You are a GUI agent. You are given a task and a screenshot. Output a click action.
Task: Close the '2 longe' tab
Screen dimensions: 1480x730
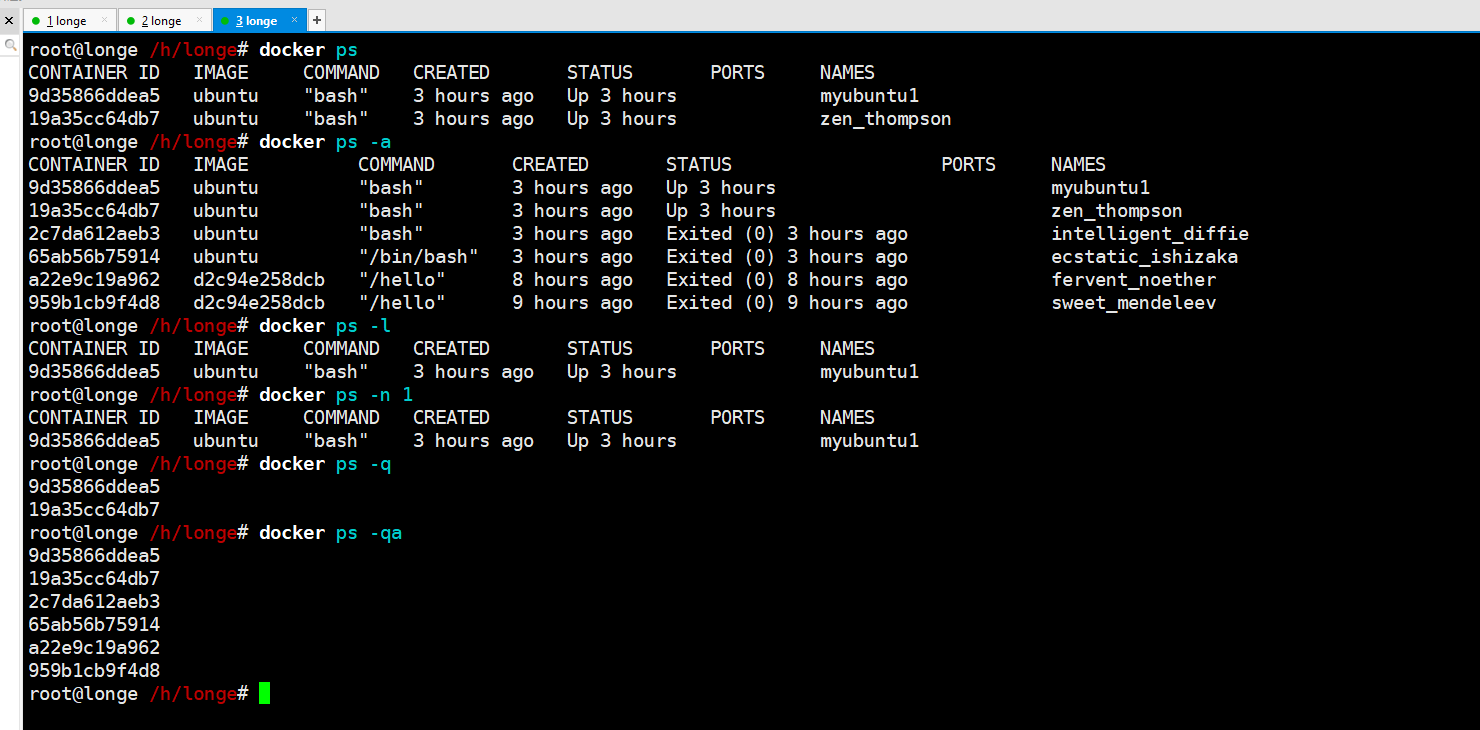(x=200, y=20)
